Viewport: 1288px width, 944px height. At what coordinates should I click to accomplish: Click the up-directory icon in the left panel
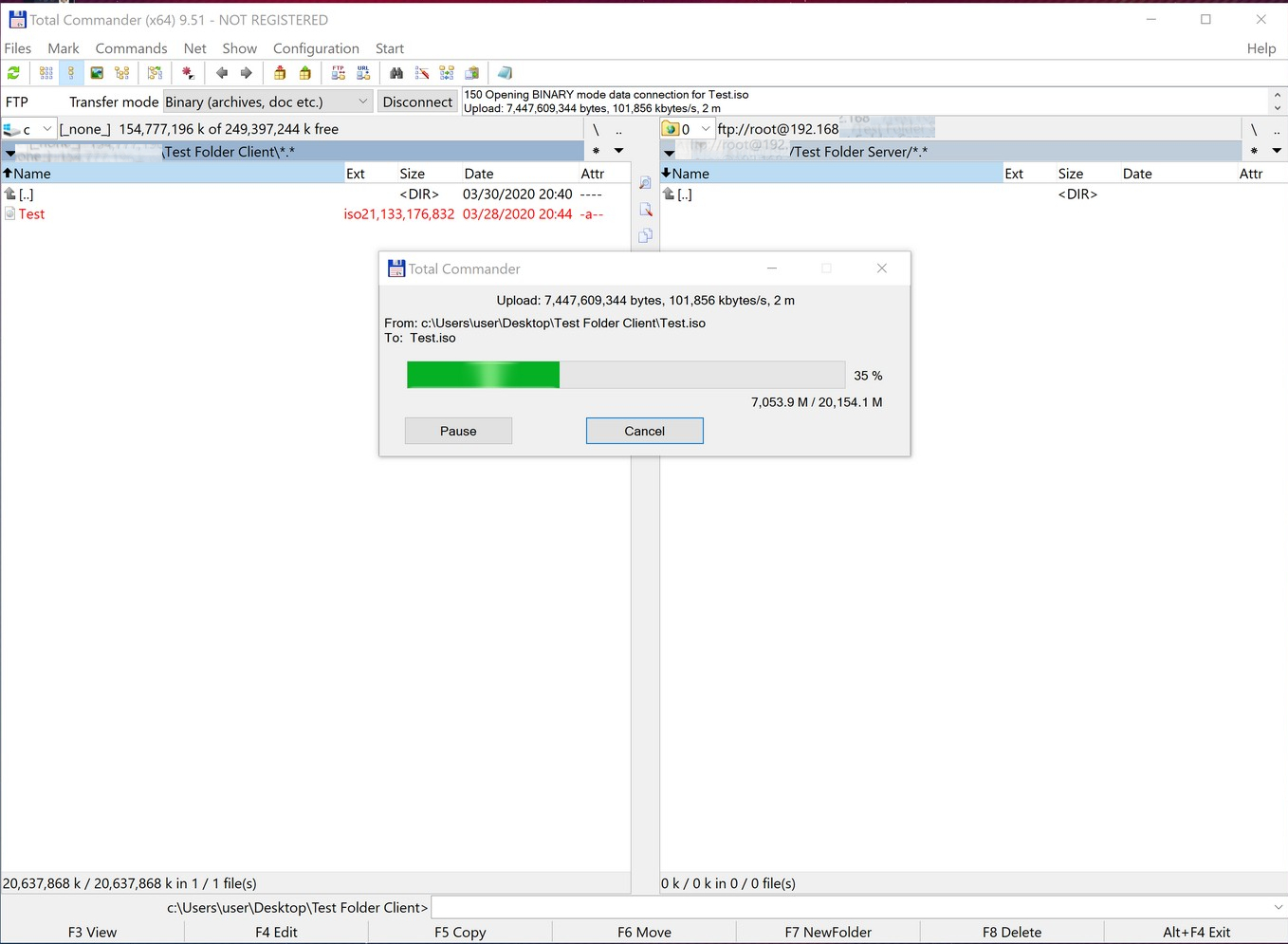coord(10,194)
